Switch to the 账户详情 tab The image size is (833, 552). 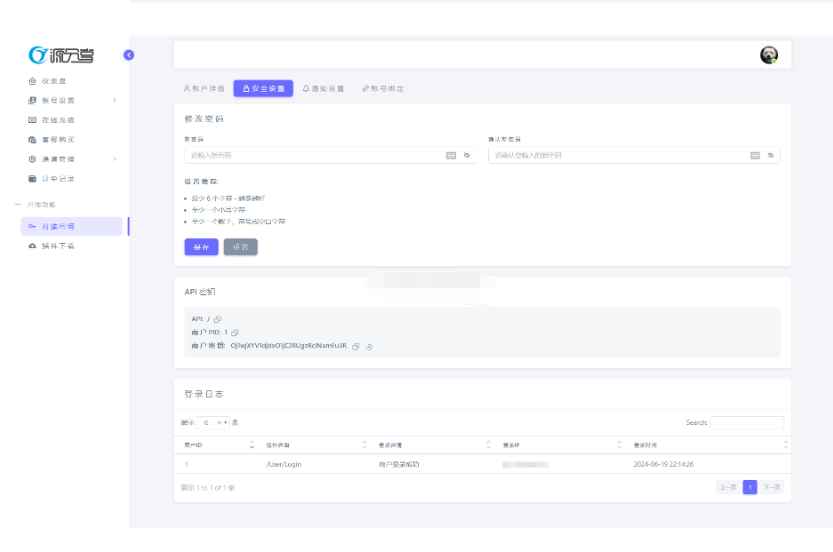click(204, 89)
